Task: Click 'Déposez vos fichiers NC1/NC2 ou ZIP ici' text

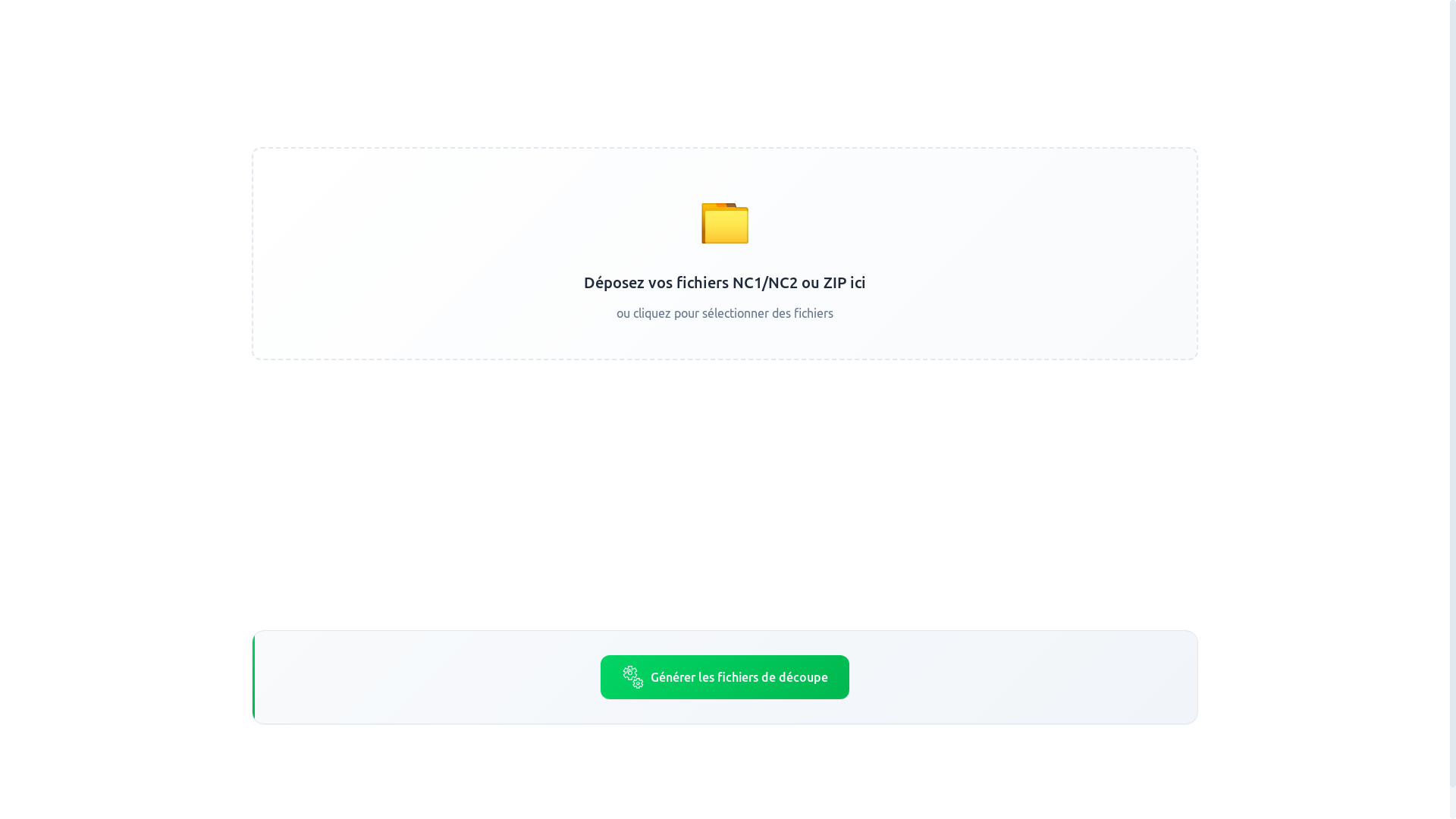Action: point(725,282)
